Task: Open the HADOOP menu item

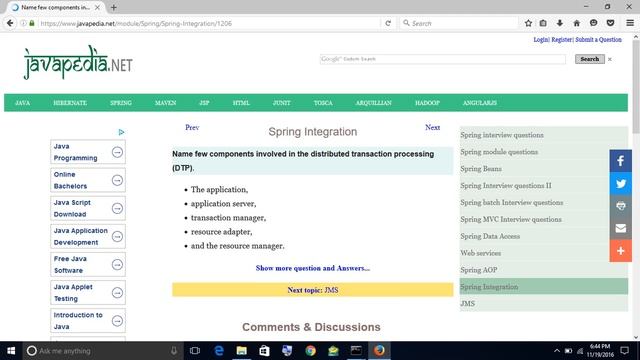Action: point(427,103)
